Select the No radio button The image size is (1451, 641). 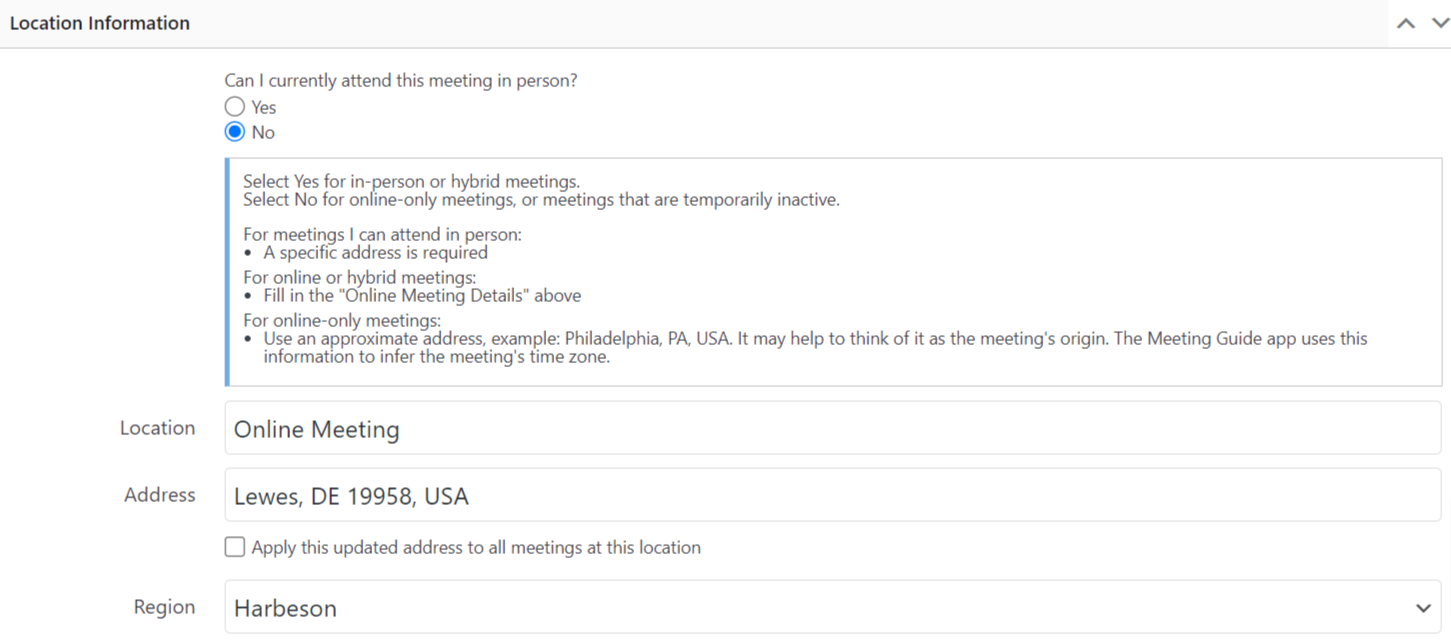click(x=234, y=131)
